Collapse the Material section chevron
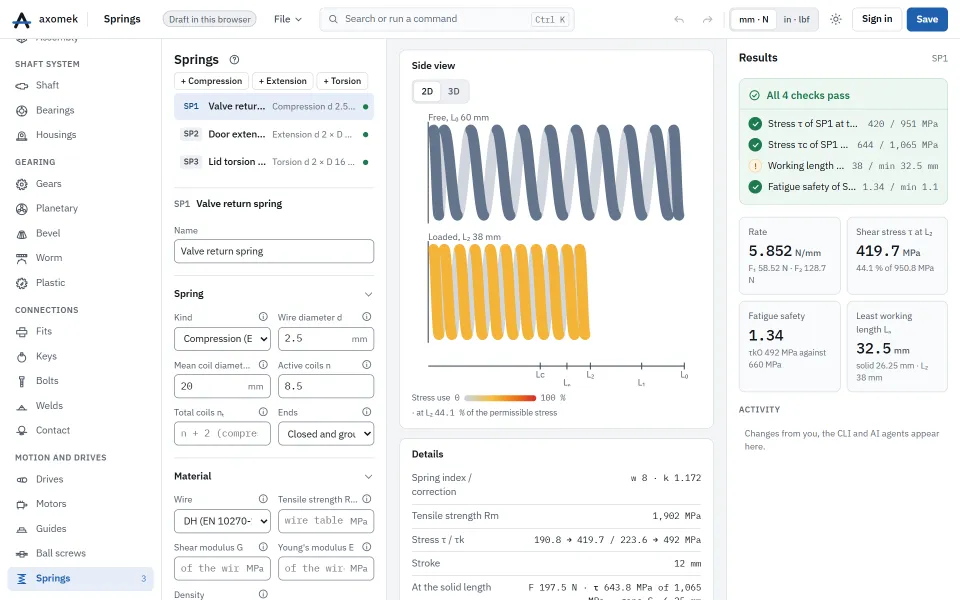Viewport: 960px width, 600px height. tap(369, 477)
